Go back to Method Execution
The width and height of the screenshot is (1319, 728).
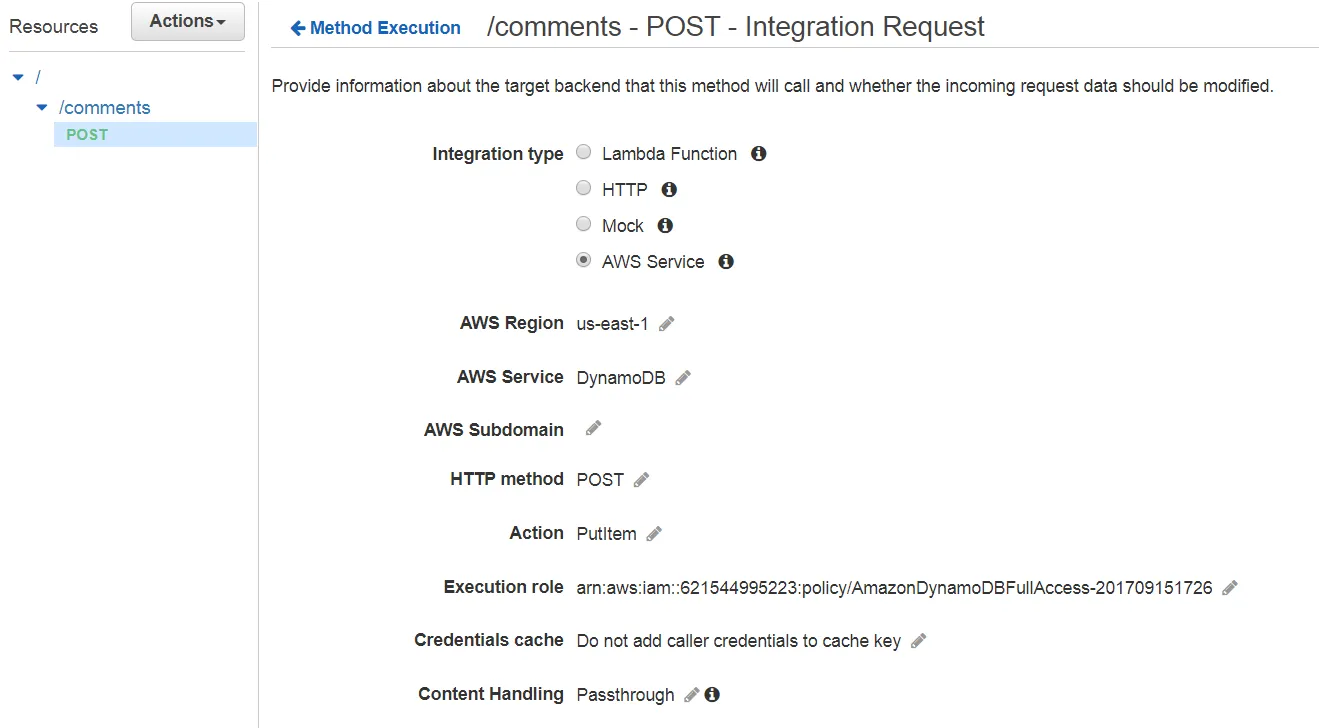[x=376, y=28]
